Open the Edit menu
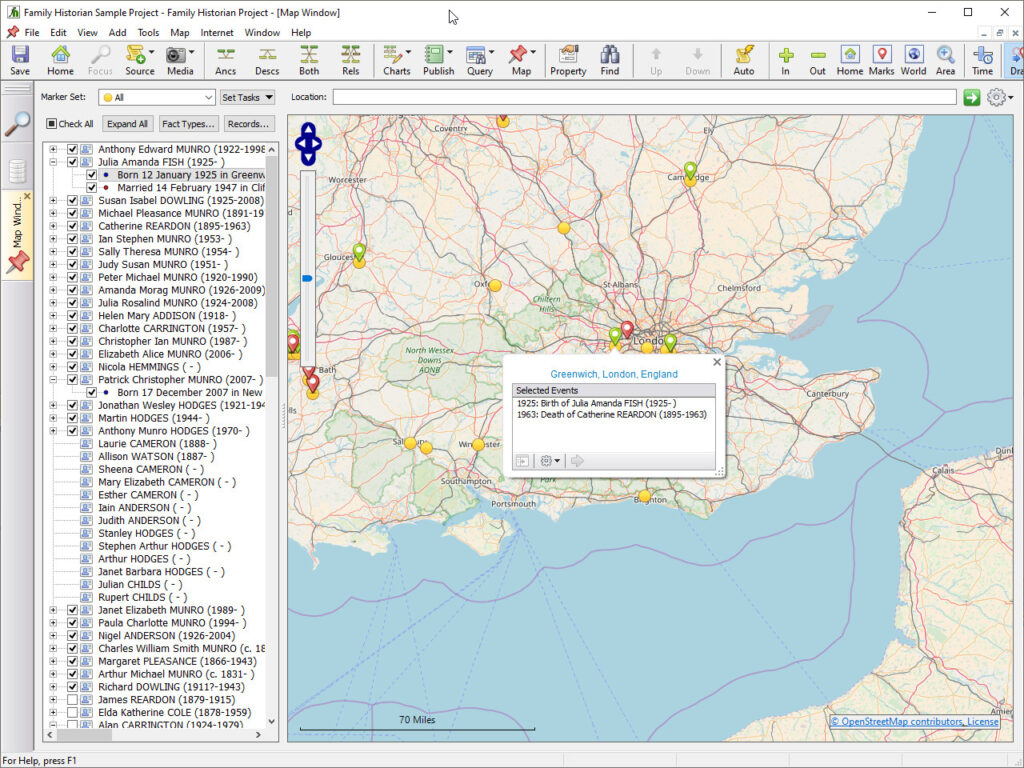1024x768 pixels. coord(58,33)
